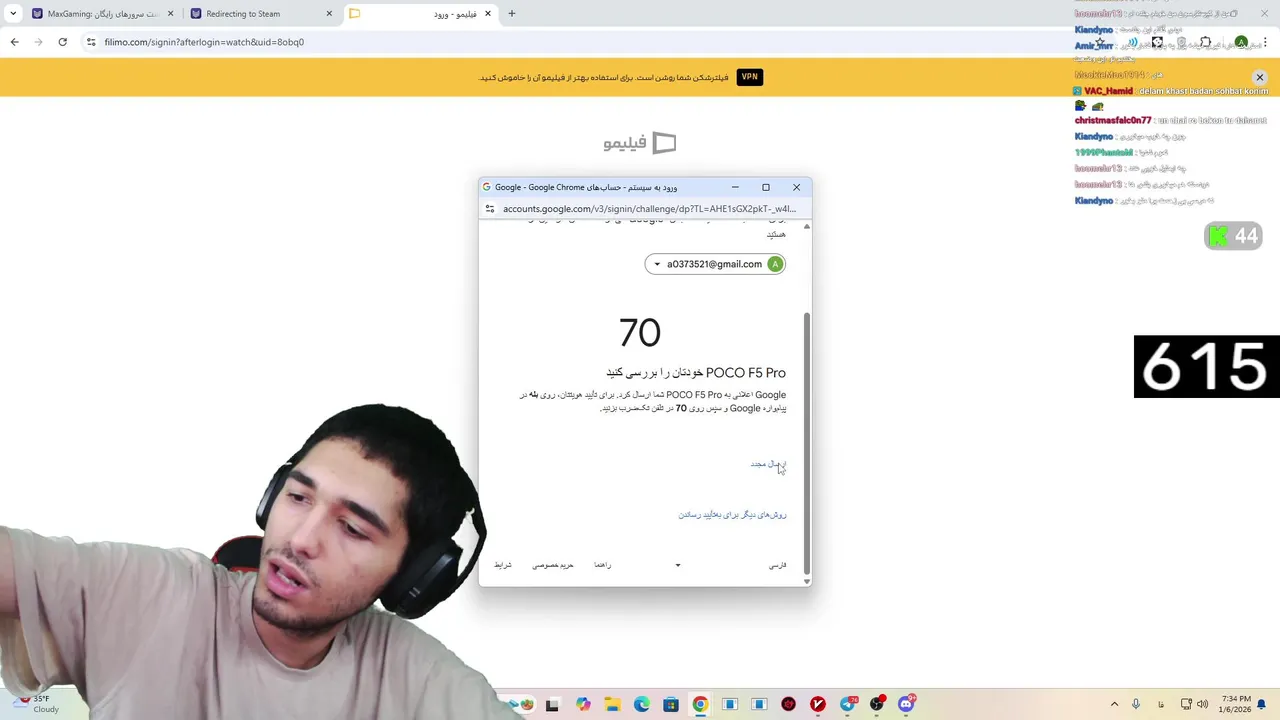
Task: Open the فارسی language dropdown in popup
Action: (729, 565)
